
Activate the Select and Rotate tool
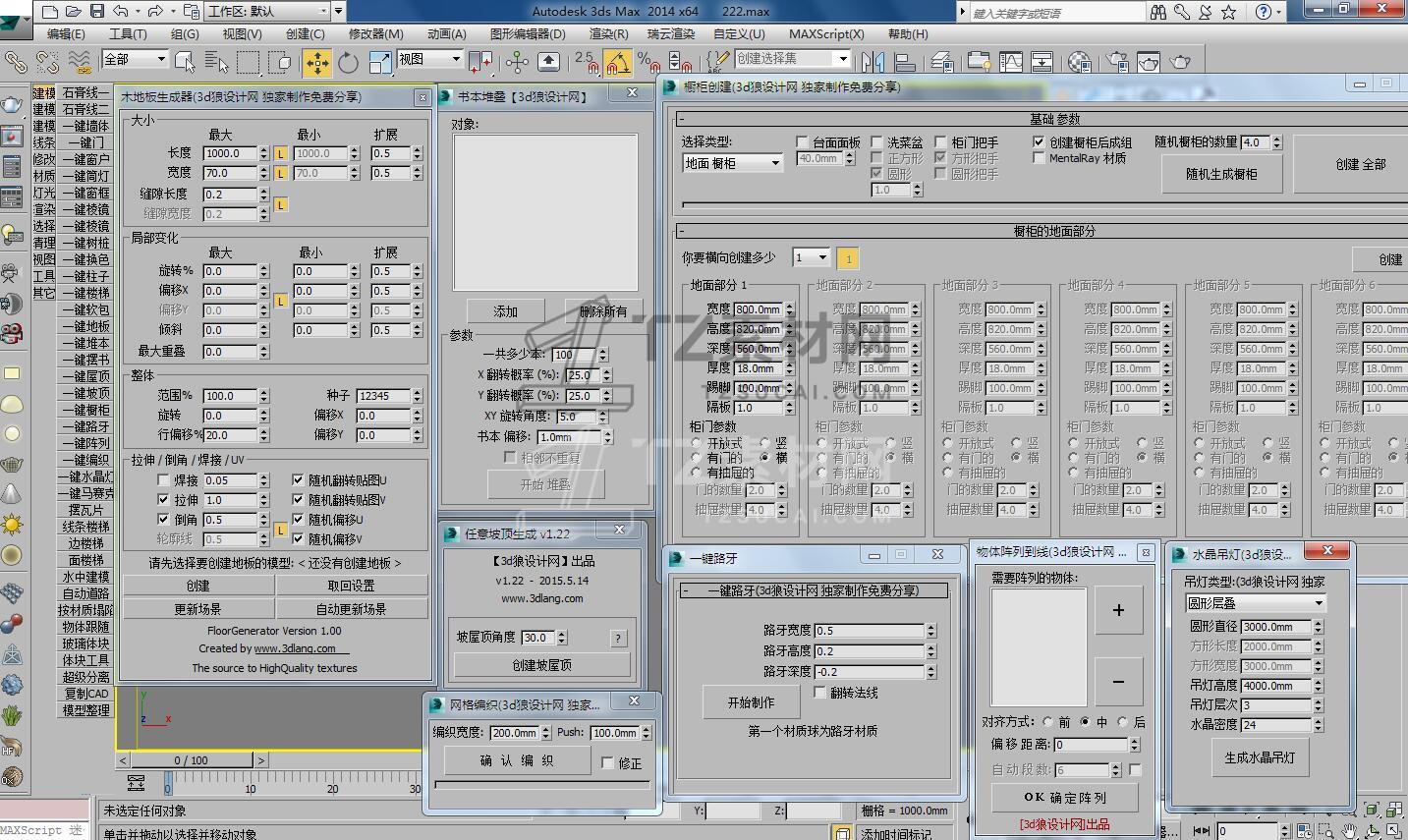pyautogui.click(x=348, y=63)
